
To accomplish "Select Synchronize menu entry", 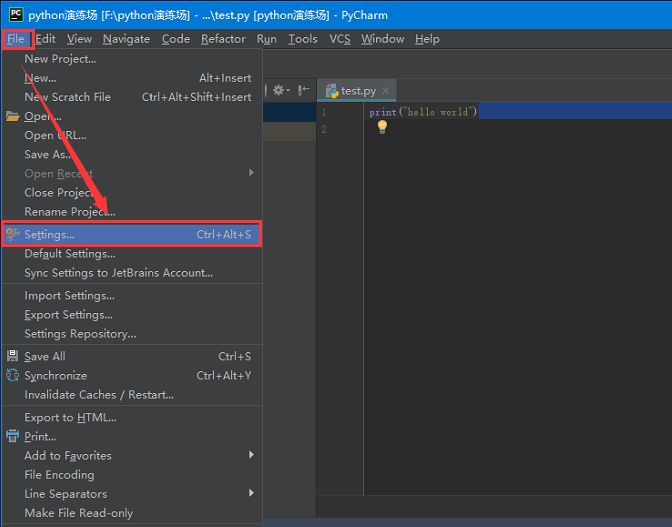I will pyautogui.click(x=132, y=375).
